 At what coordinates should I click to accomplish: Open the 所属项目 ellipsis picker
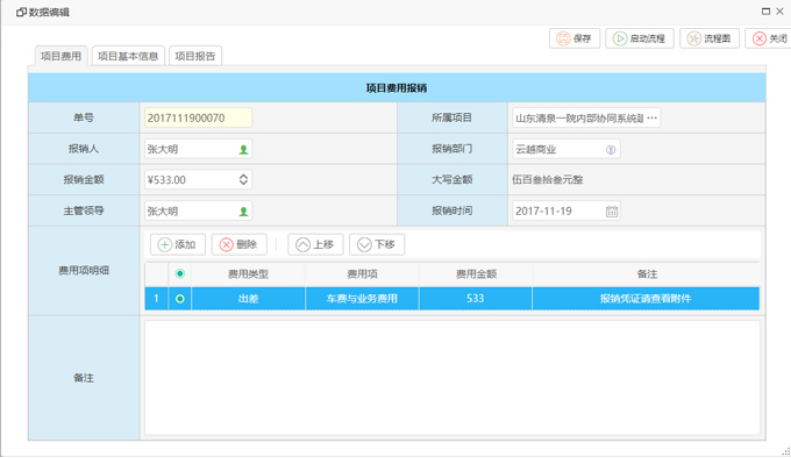(x=652, y=118)
